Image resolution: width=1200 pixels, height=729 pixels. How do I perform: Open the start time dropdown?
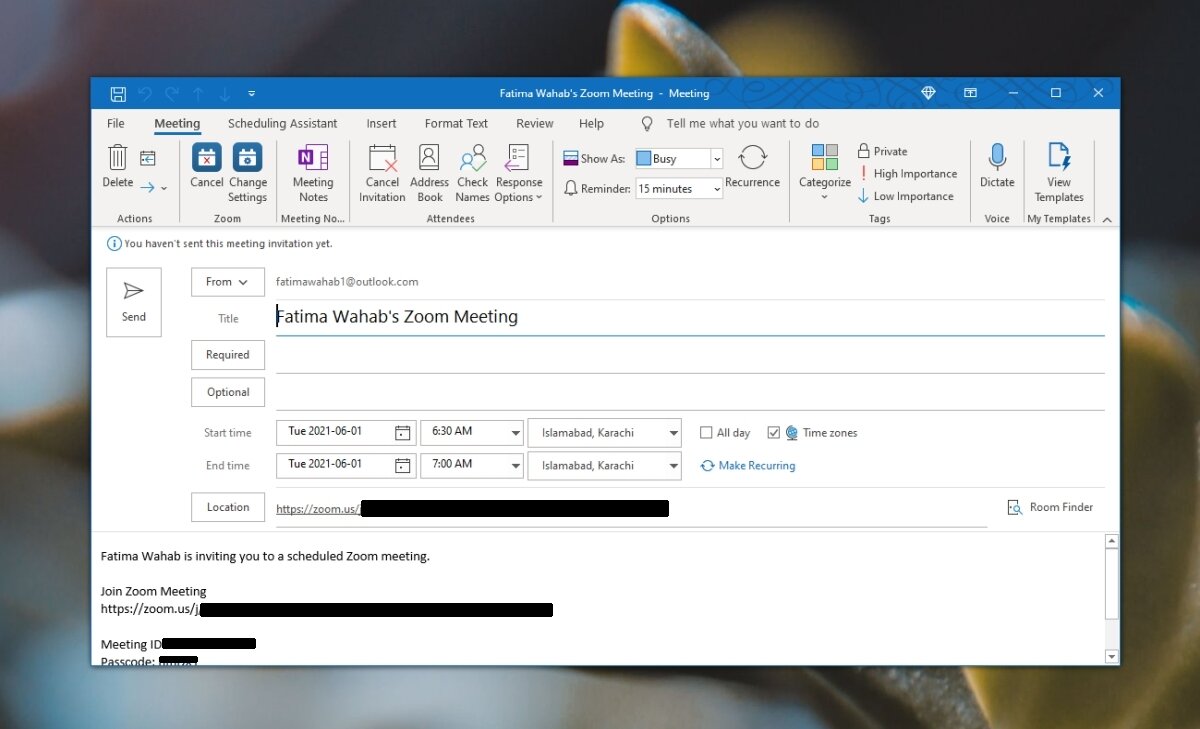coord(513,432)
